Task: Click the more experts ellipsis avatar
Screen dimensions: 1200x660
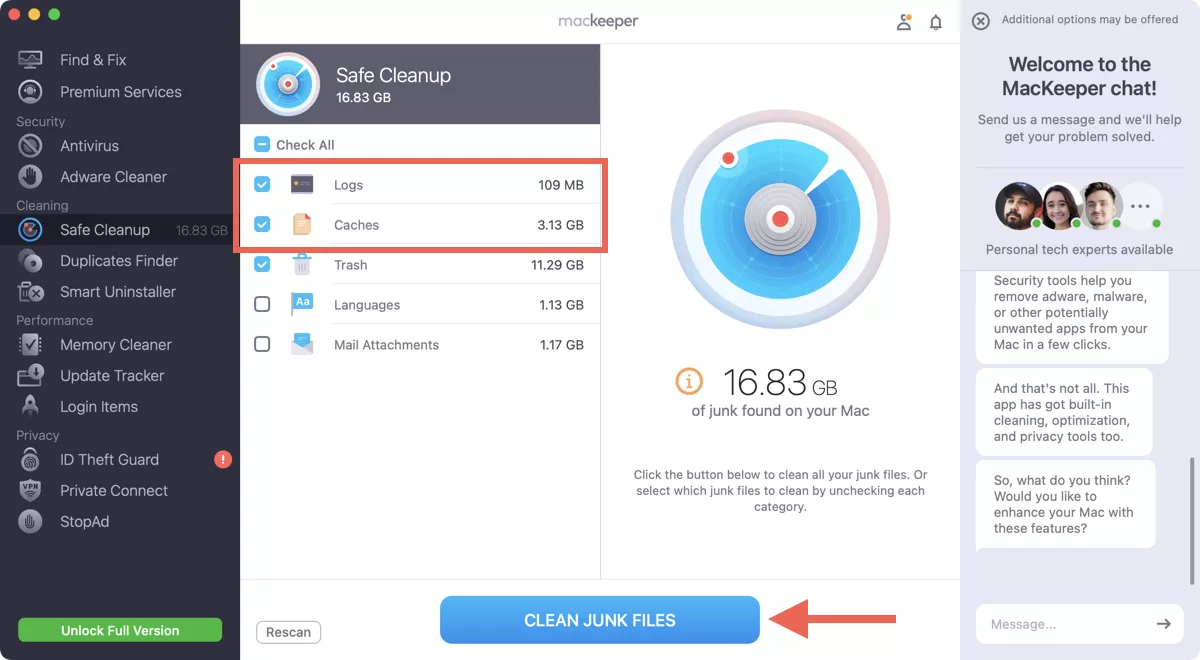Action: pyautogui.click(x=1140, y=206)
